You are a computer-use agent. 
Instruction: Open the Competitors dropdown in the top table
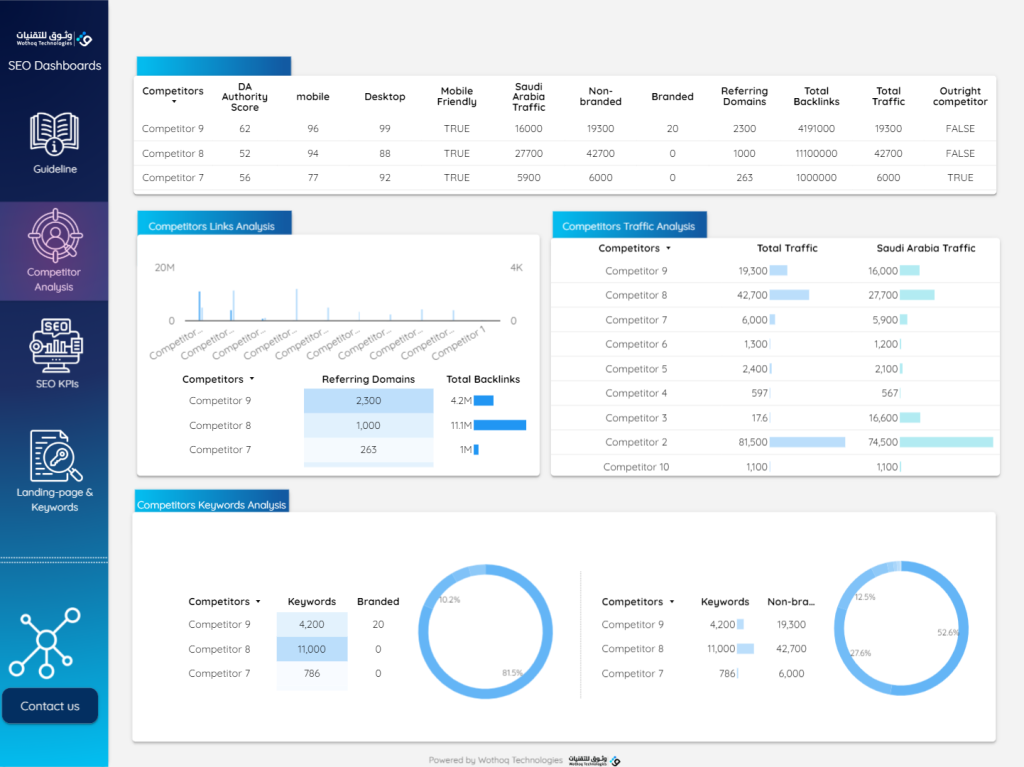point(173,96)
